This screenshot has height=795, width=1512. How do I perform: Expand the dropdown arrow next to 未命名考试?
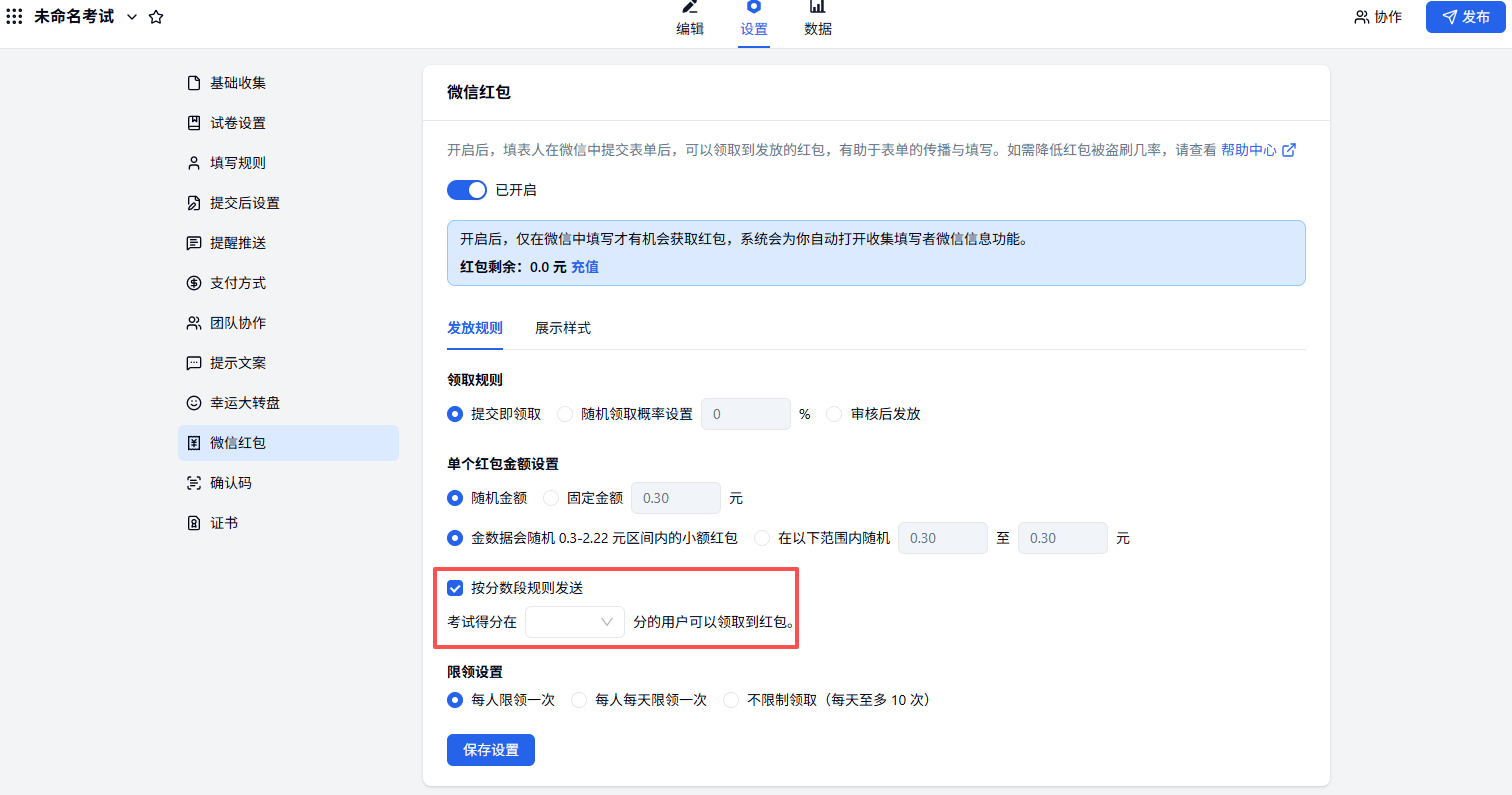pos(132,17)
